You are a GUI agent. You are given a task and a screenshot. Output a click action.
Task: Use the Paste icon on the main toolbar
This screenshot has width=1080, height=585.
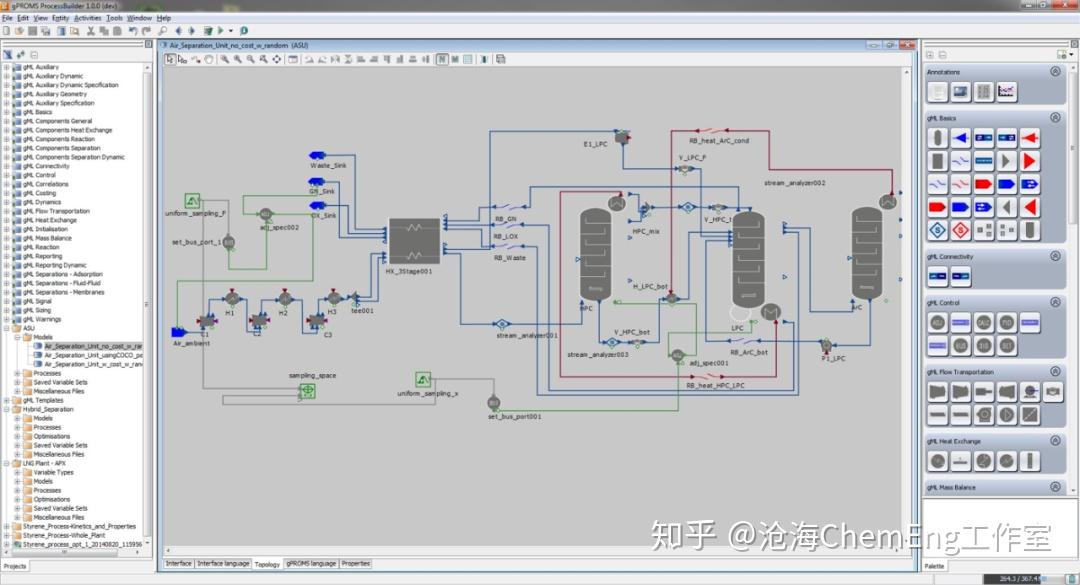coord(118,32)
